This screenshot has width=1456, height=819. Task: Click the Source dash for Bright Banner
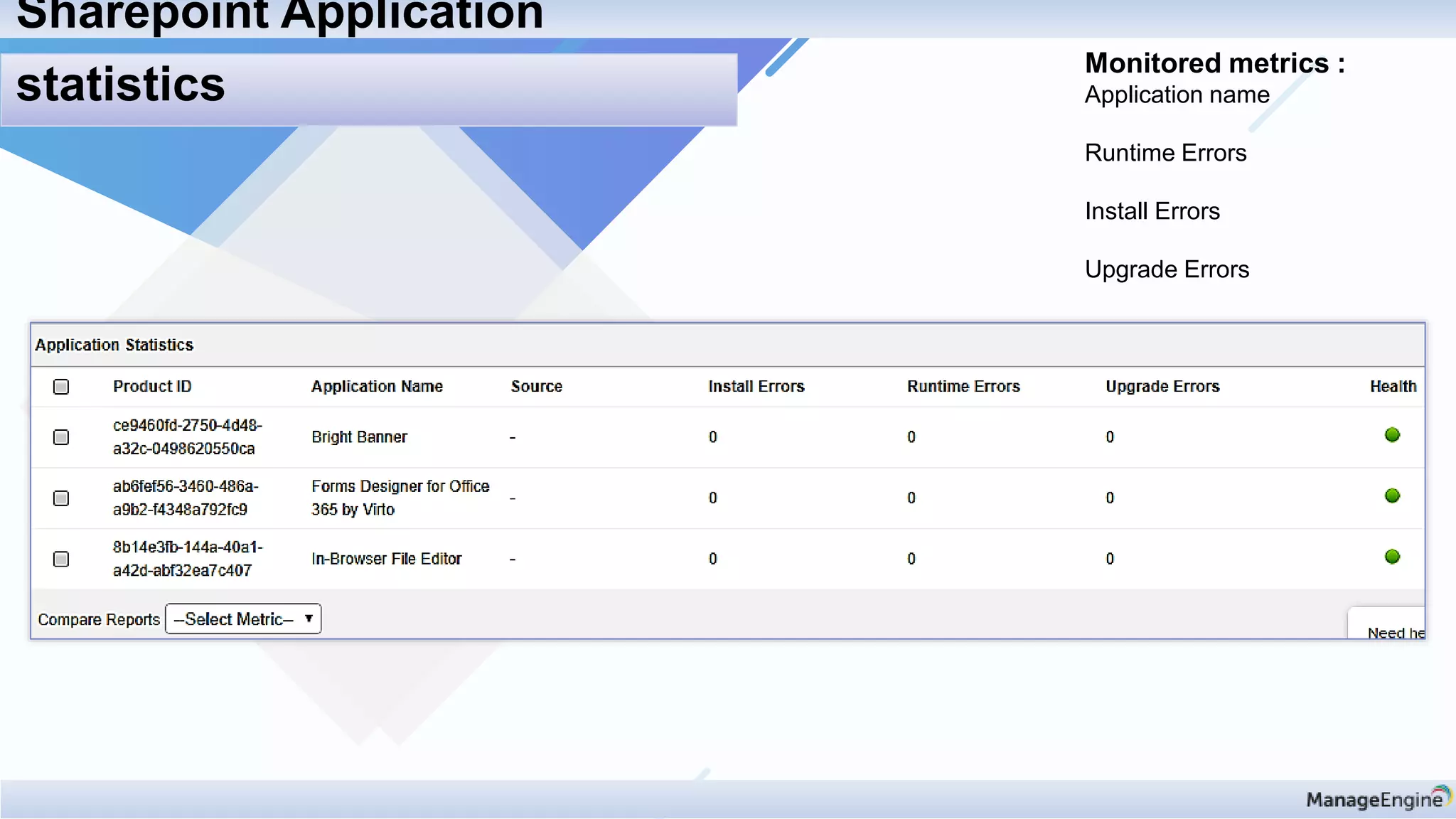click(513, 438)
